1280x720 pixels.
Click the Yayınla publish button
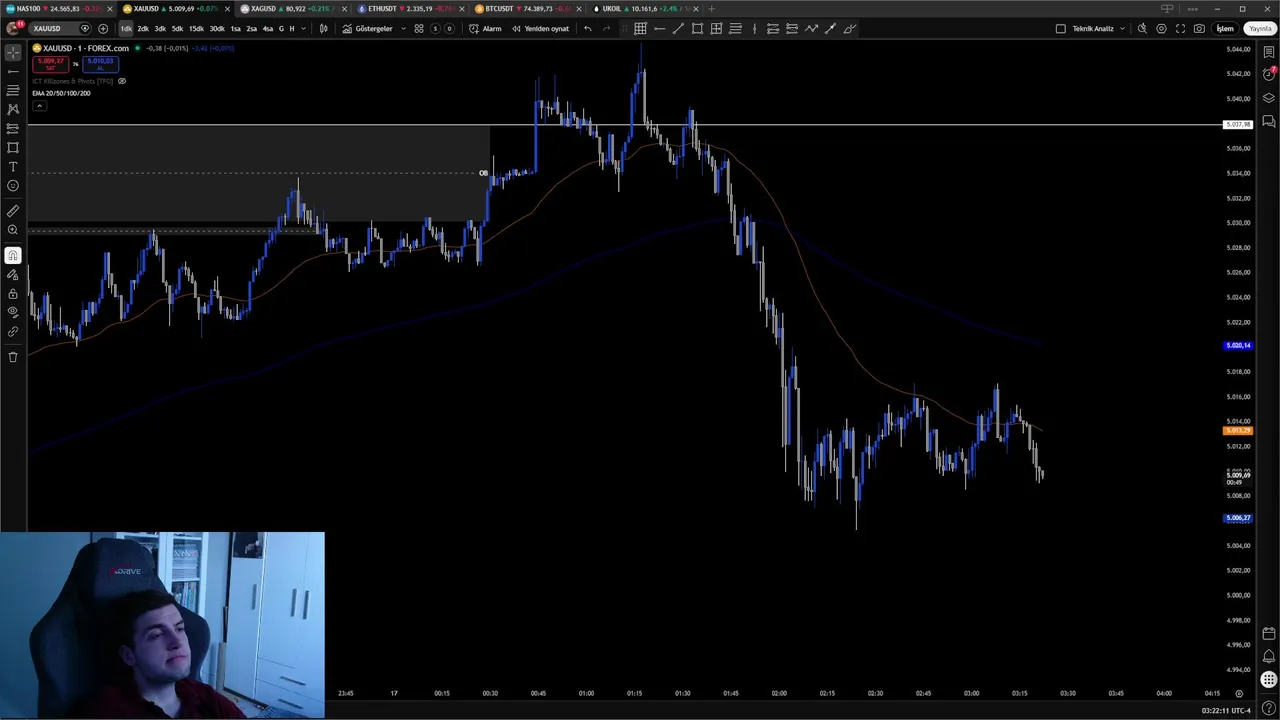(x=1259, y=28)
